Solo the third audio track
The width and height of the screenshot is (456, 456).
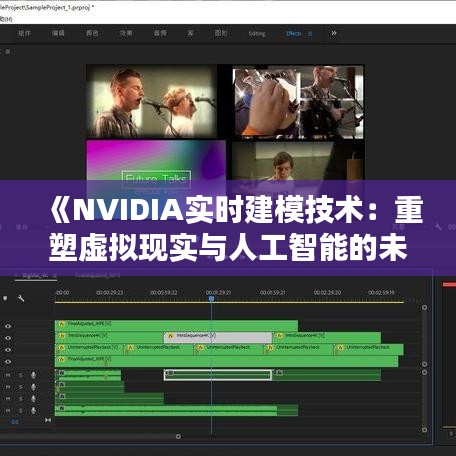21,399
